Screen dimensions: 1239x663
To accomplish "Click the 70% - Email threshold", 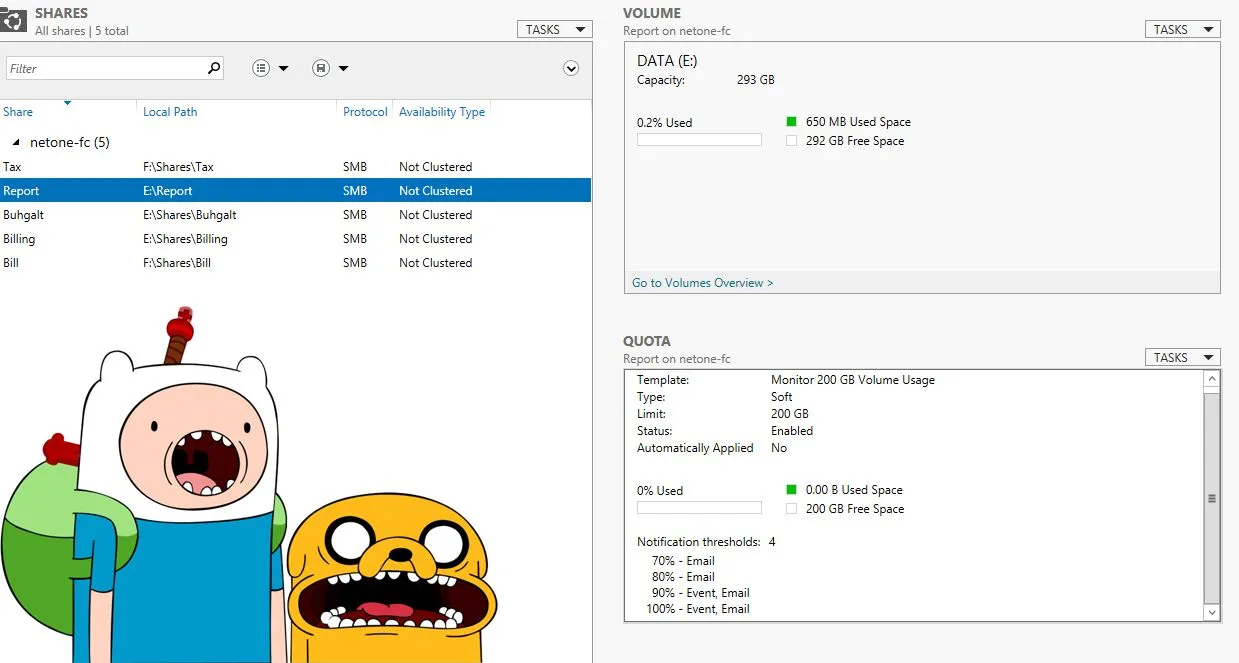I will (x=683, y=561).
